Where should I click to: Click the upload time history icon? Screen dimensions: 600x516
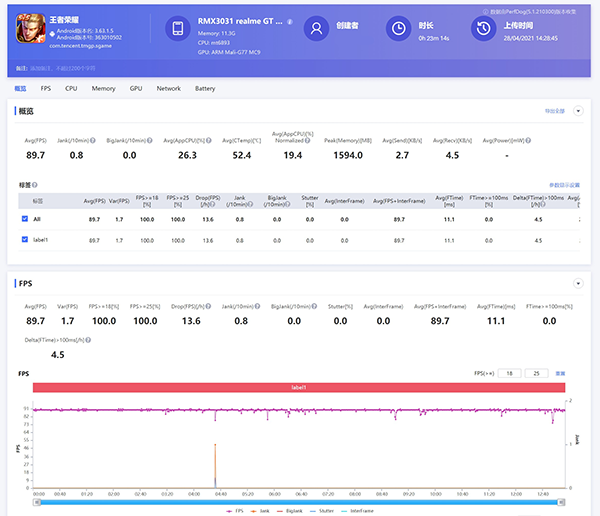(482, 30)
